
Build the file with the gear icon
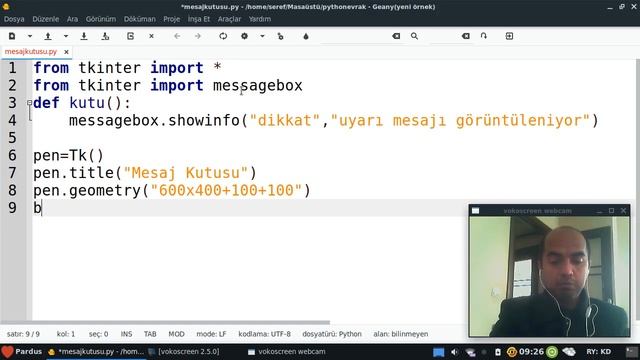click(244, 36)
